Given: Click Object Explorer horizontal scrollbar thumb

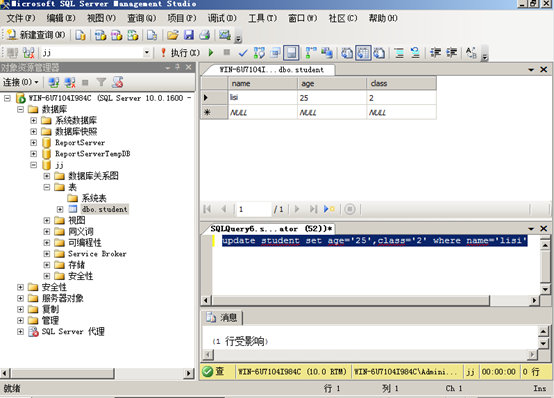Looking at the screenshot, I should 62,373.
